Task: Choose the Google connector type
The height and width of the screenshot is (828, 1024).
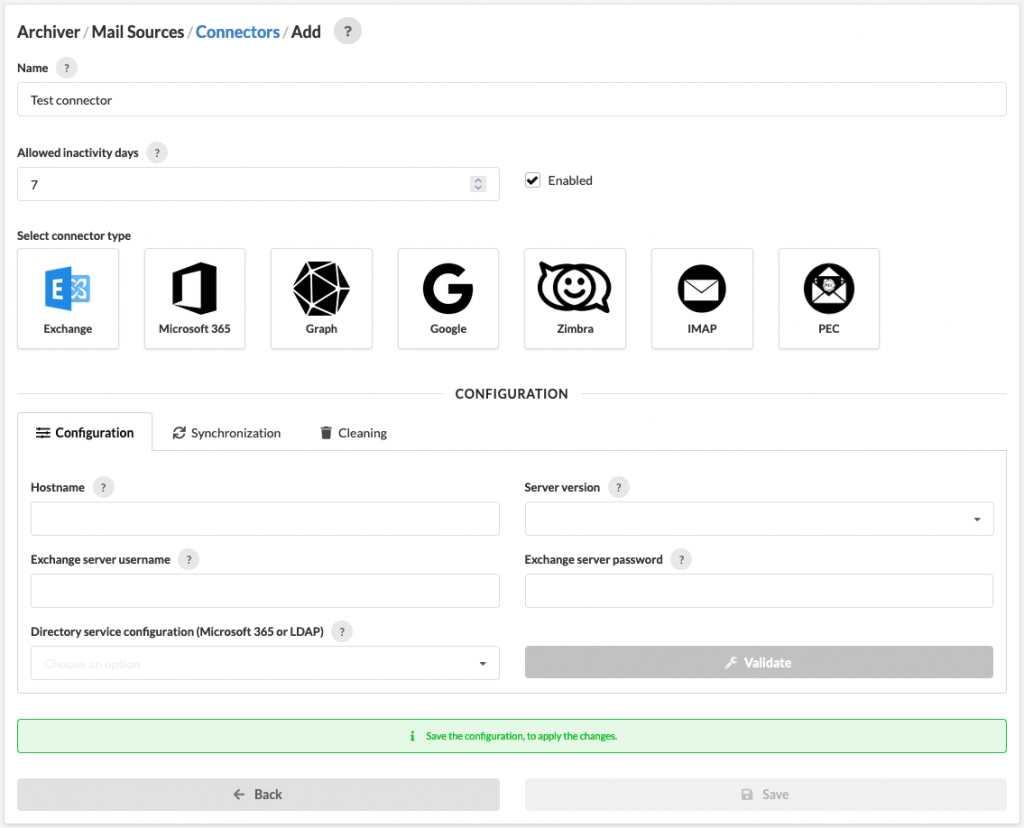Action: pos(448,298)
